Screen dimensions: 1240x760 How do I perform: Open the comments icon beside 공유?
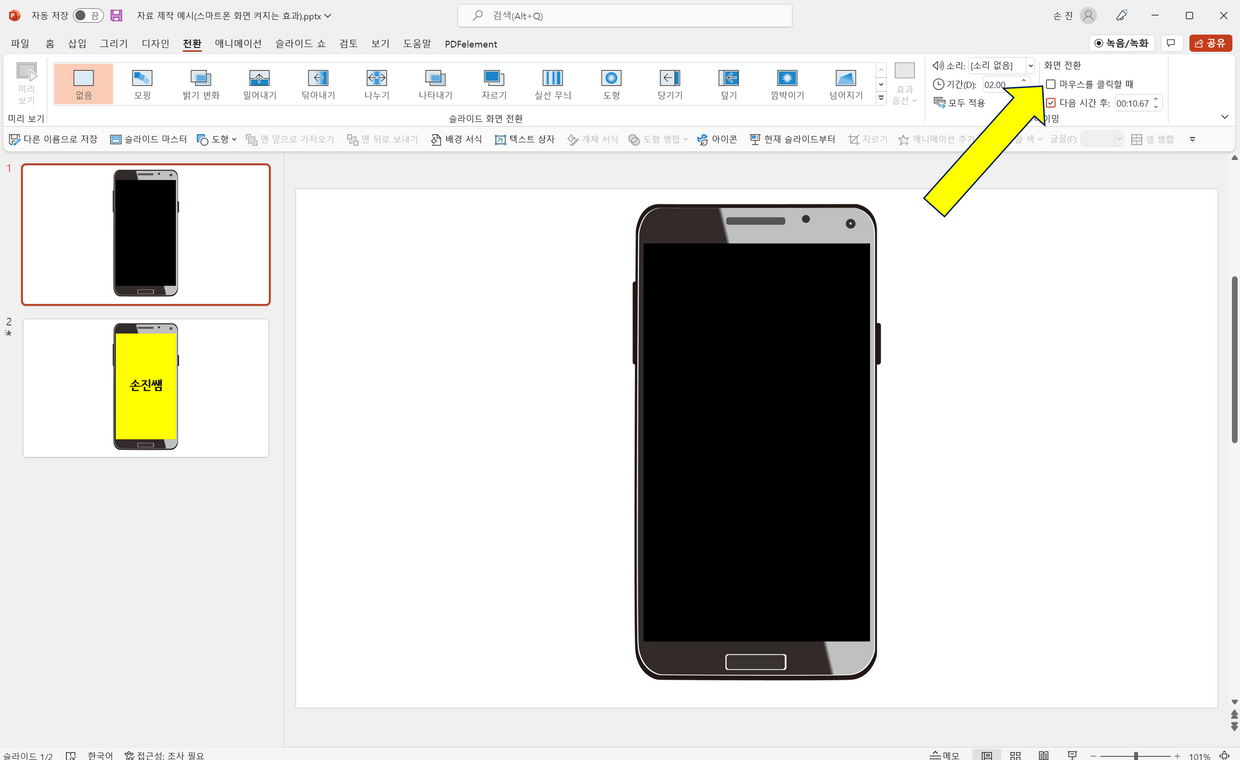coord(1170,43)
